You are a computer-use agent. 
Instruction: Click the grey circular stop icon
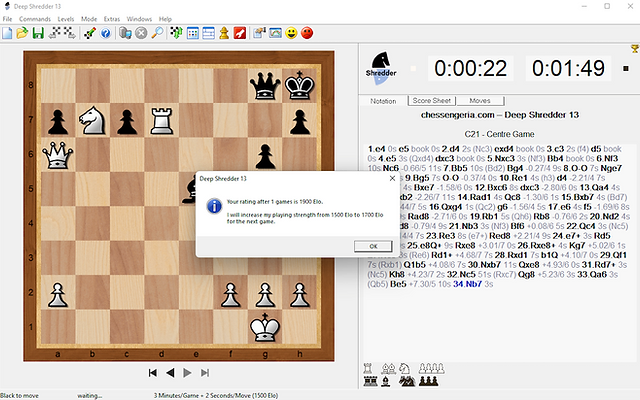(x=141, y=33)
